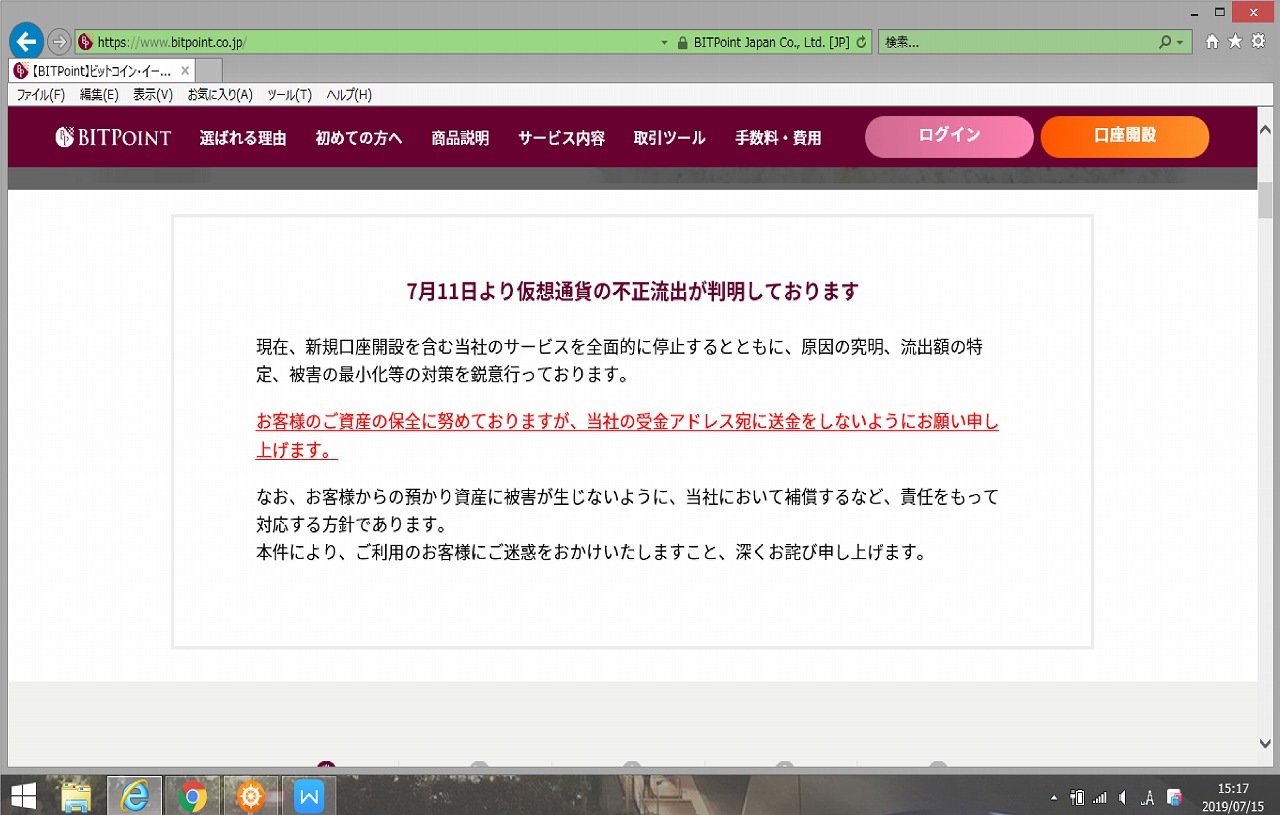The image size is (1280, 815).
Task: Click the BITPOINT logo in the header
Action: click(113, 138)
